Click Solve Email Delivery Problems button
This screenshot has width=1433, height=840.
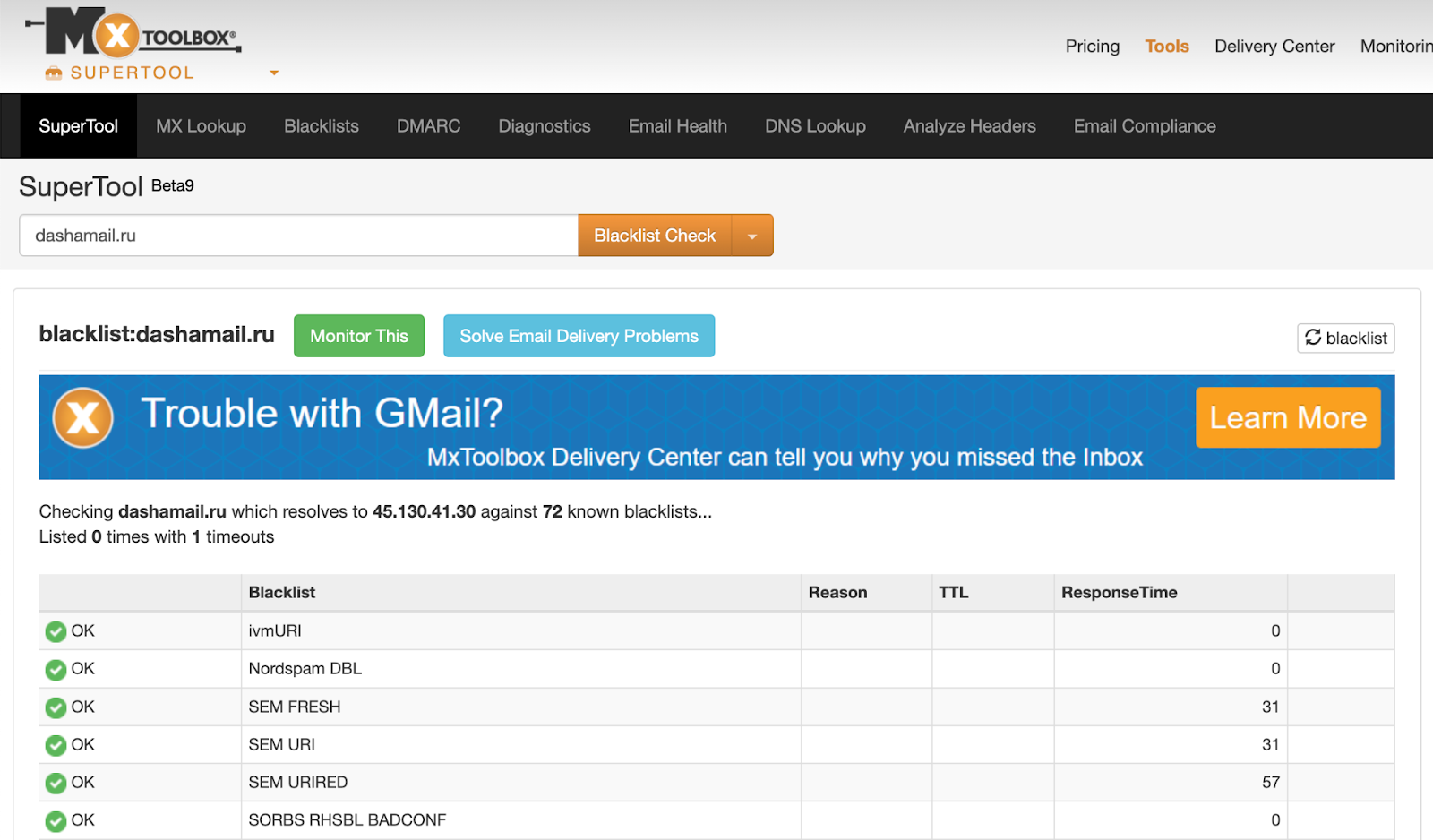coord(579,336)
